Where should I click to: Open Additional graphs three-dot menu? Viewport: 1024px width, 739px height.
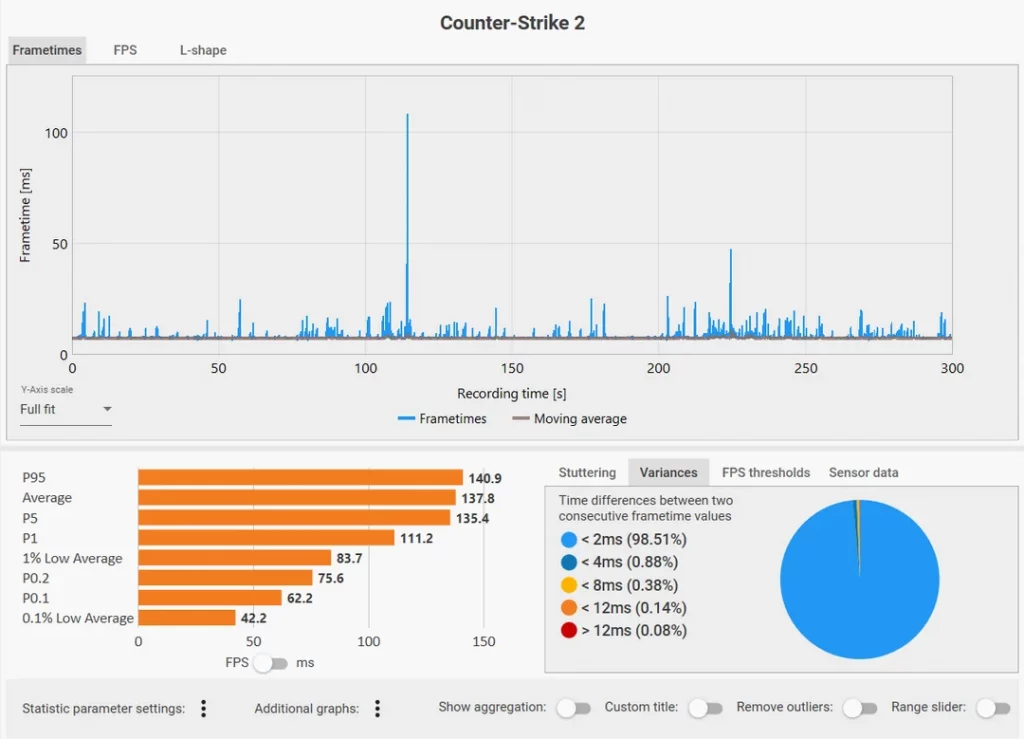[377, 708]
